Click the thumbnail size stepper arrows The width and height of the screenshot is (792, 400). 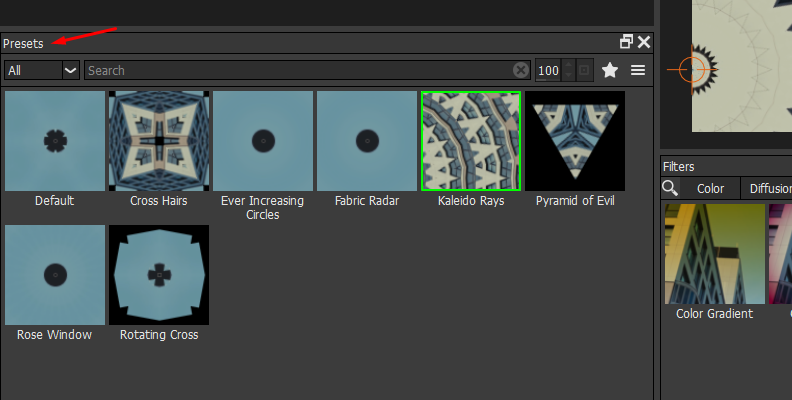coord(569,70)
